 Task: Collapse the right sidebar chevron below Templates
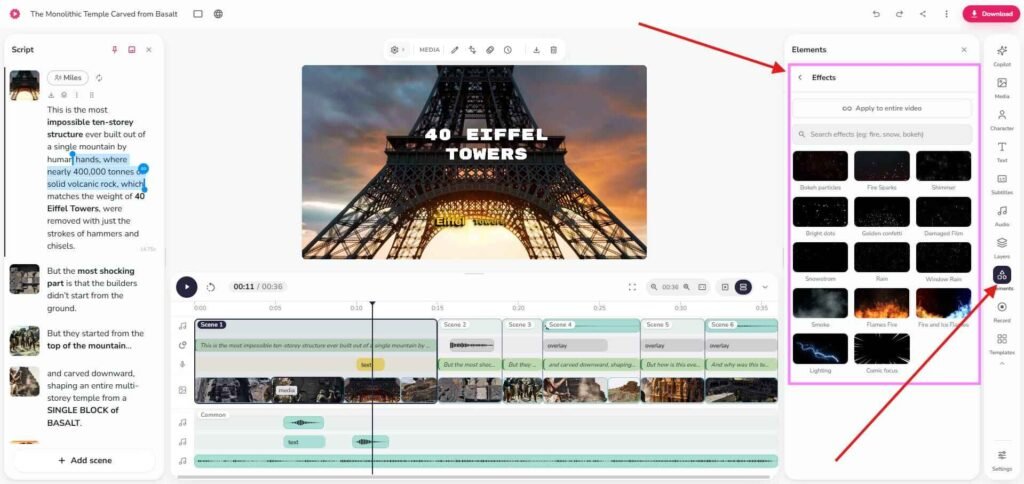point(1002,363)
